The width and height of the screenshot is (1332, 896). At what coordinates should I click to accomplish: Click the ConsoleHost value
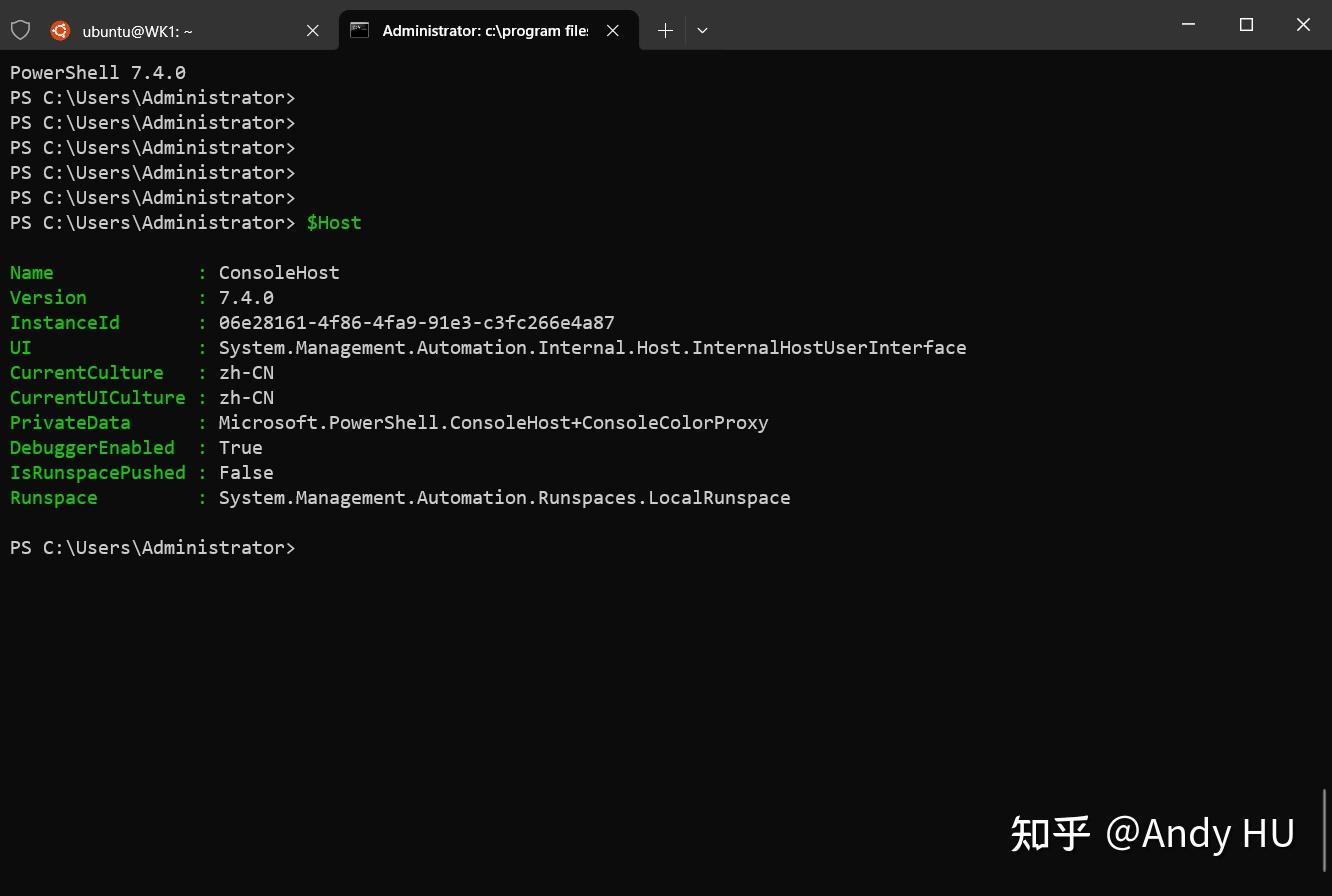coord(279,272)
